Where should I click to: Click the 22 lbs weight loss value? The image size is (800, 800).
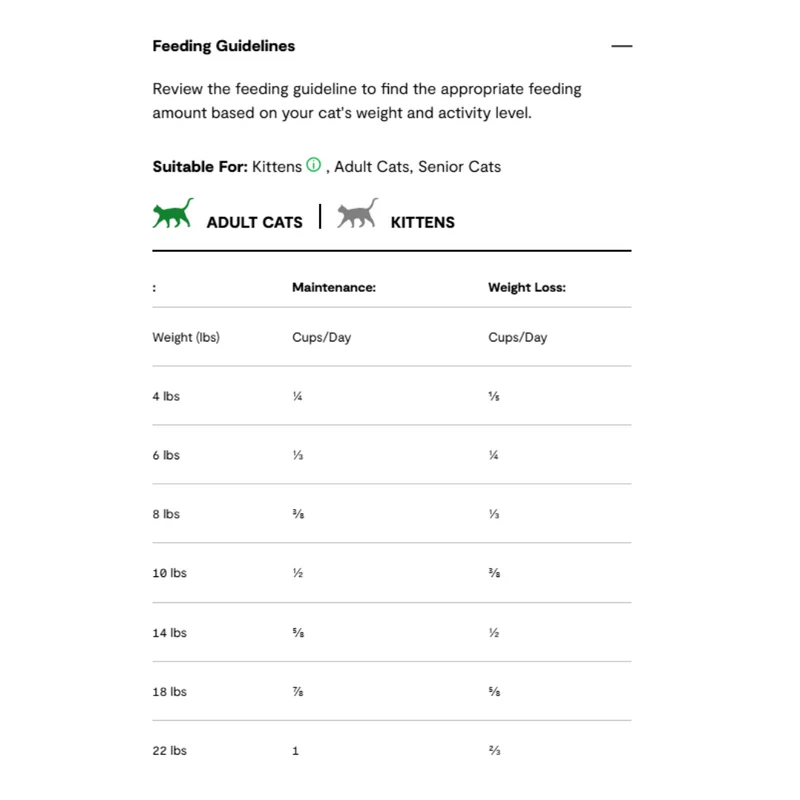click(494, 751)
